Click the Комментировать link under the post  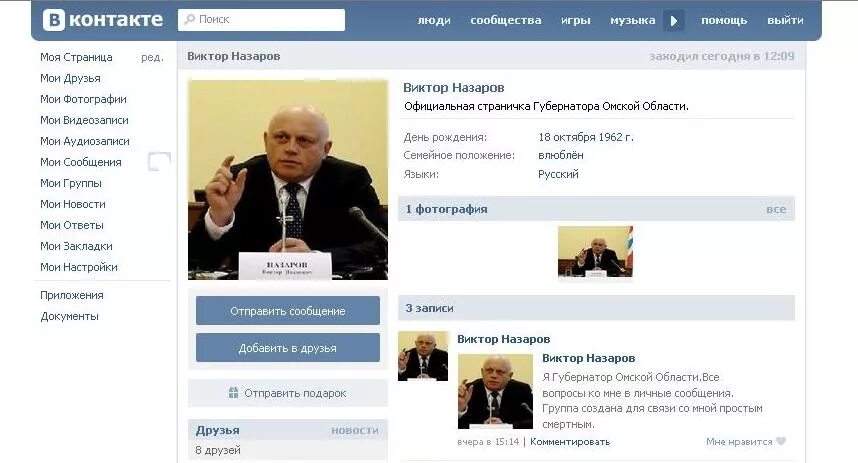(x=570, y=442)
